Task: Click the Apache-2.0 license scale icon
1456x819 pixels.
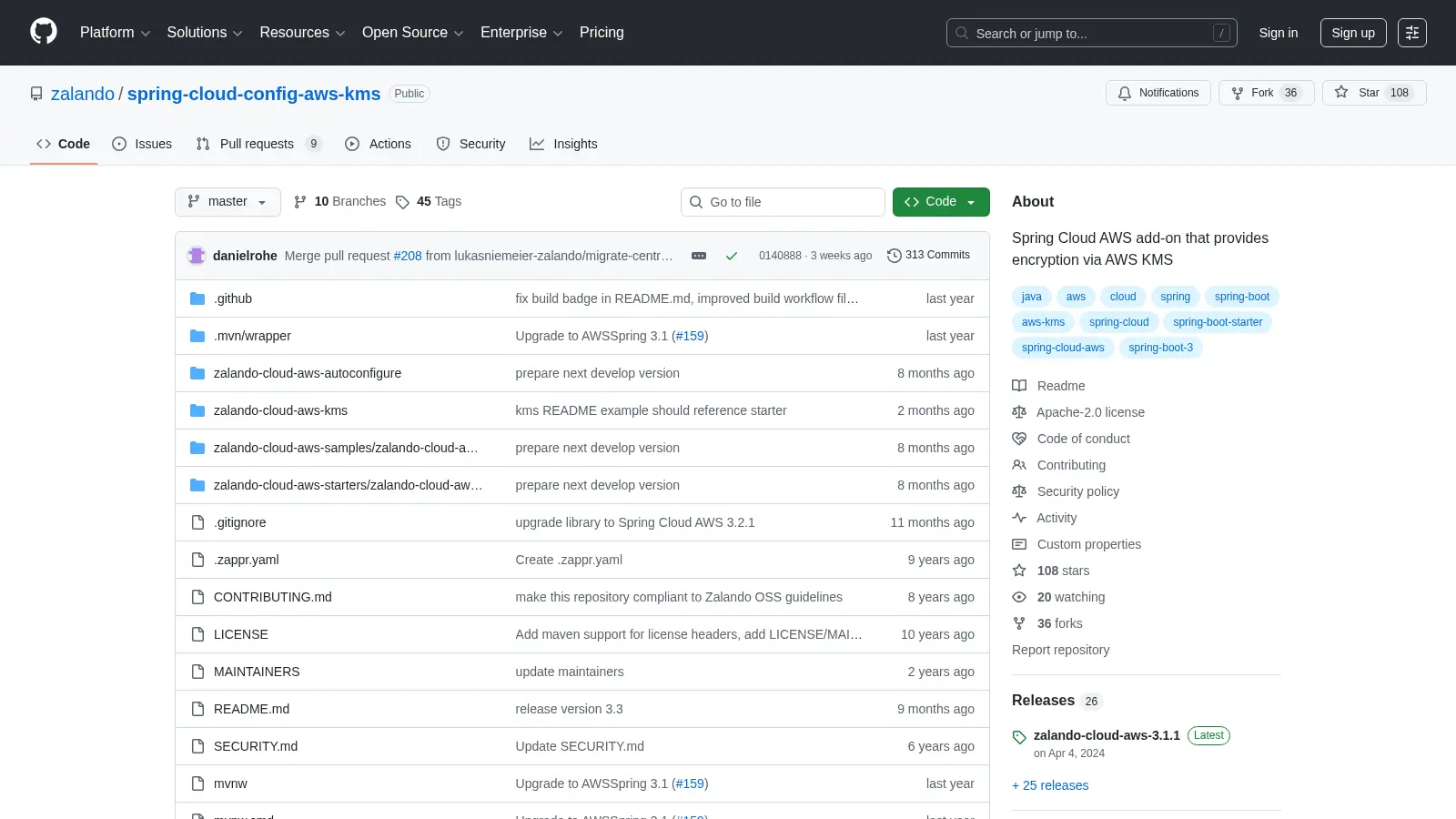Action: 1019,412
